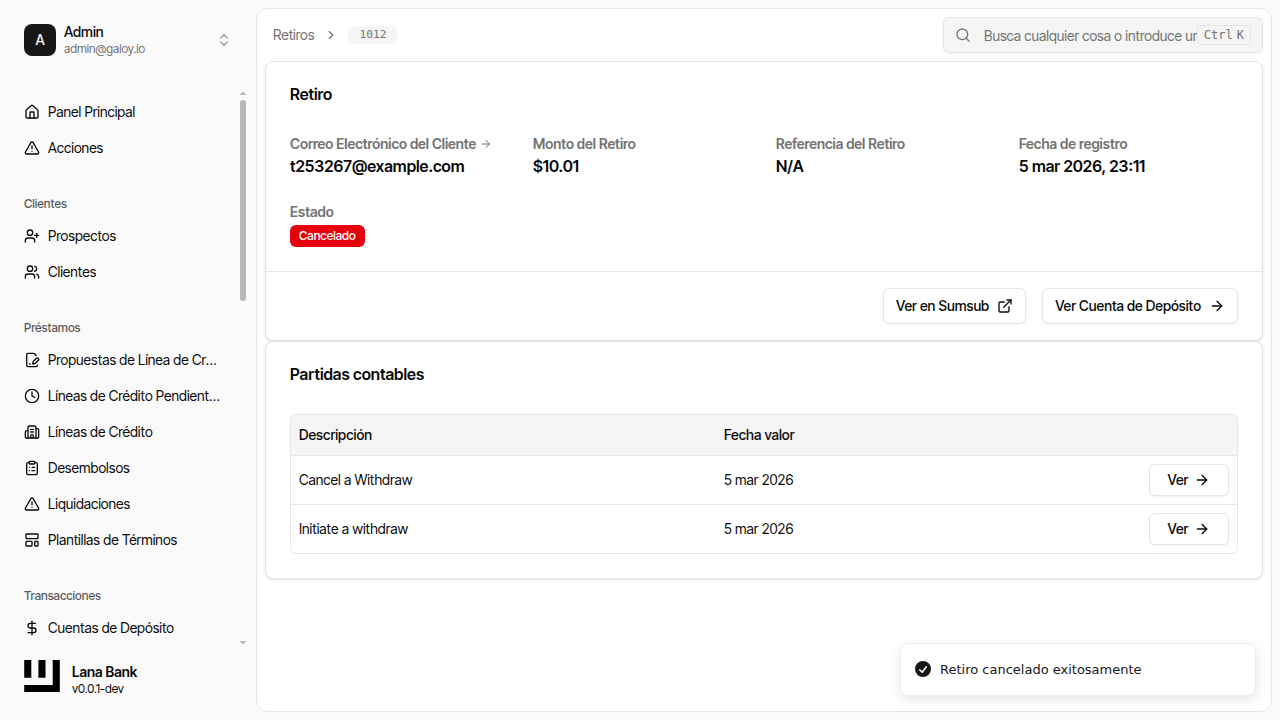1280x720 pixels.
Task: Go to Propuestas de Línea de Crédito
Action: pos(132,360)
